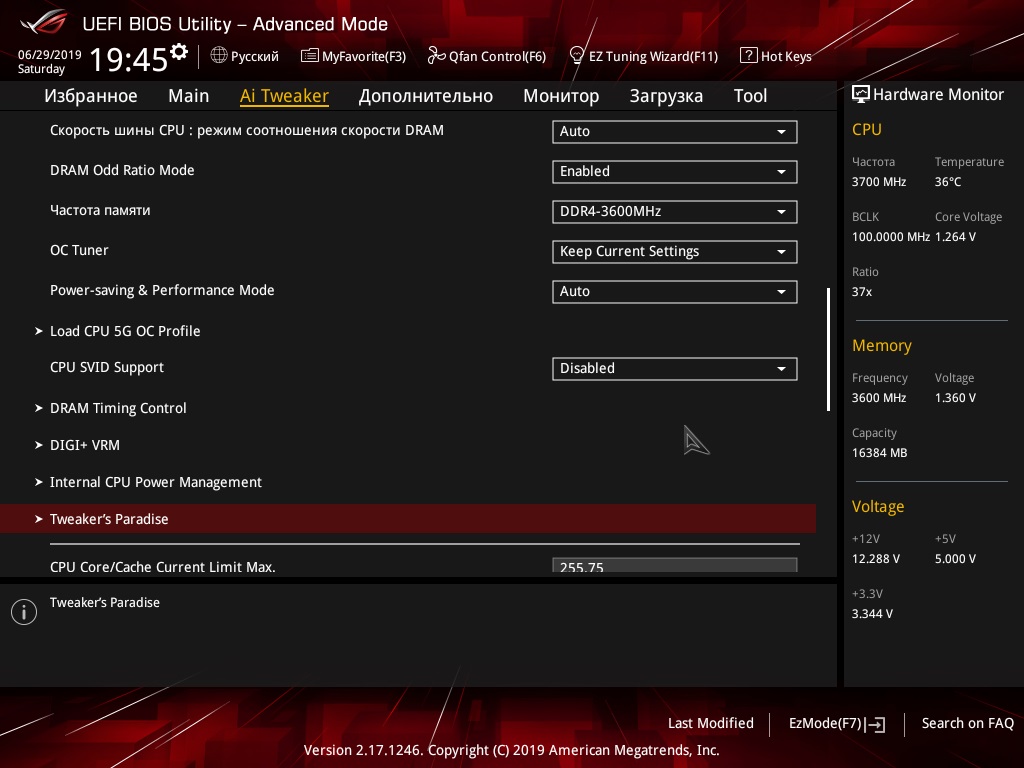The width and height of the screenshot is (1024, 768).
Task: Click the Ratio 37x value
Action: coord(862,292)
